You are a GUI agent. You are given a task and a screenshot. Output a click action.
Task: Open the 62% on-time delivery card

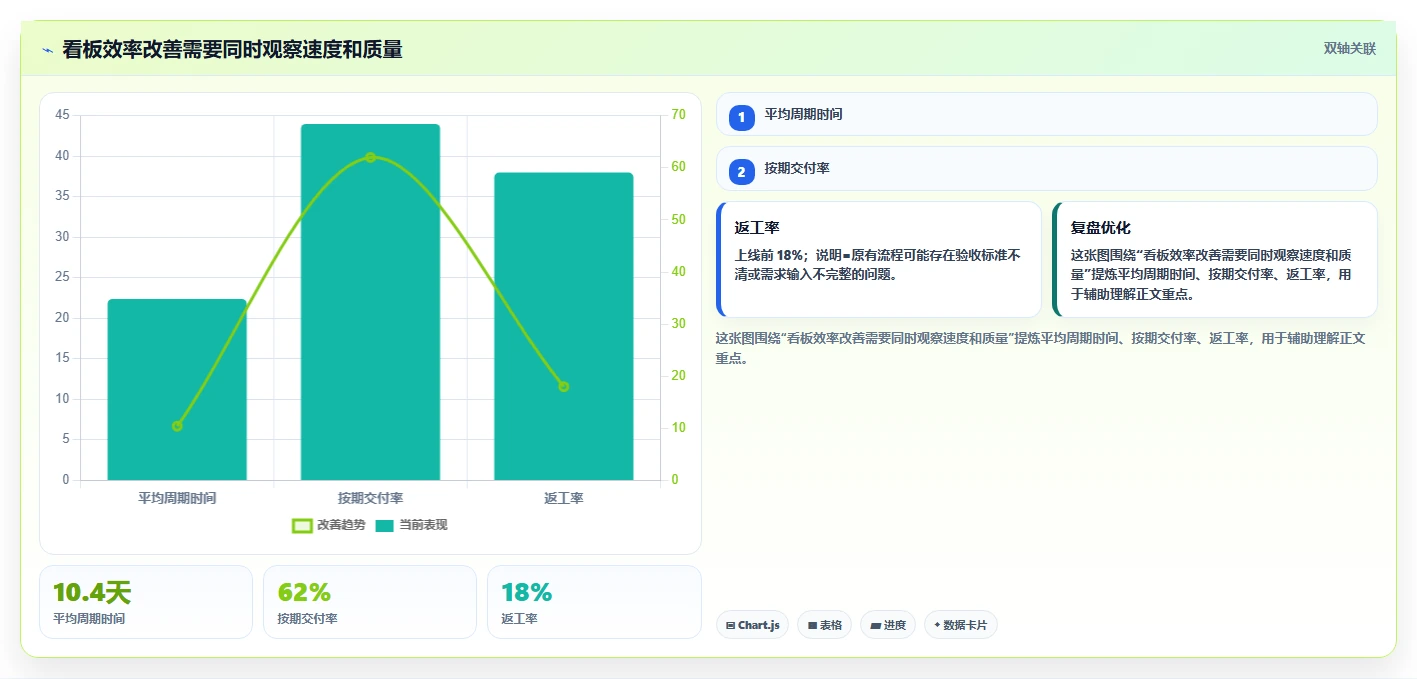click(370, 602)
